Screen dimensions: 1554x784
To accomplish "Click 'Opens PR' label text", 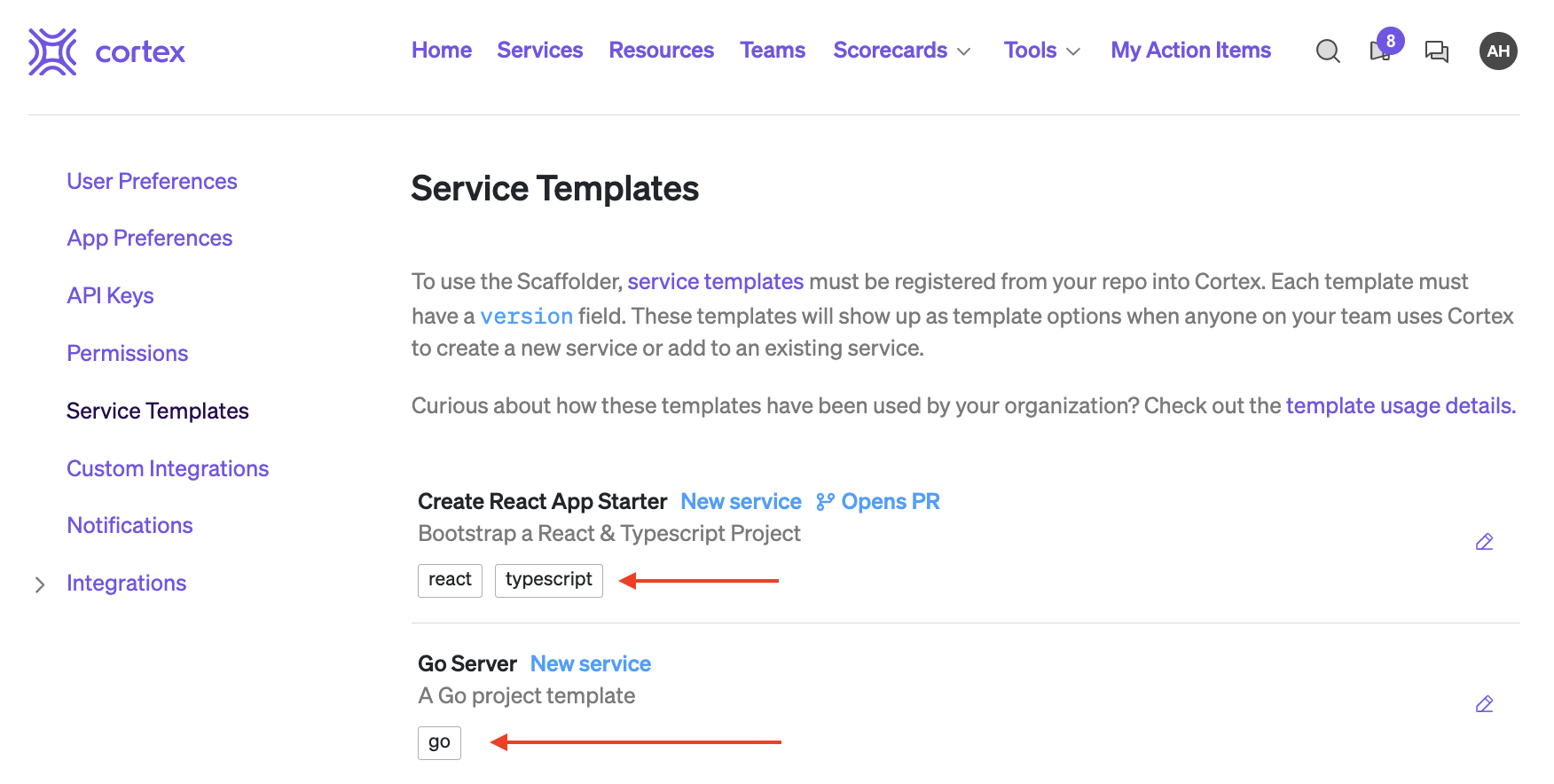I will [x=890, y=502].
